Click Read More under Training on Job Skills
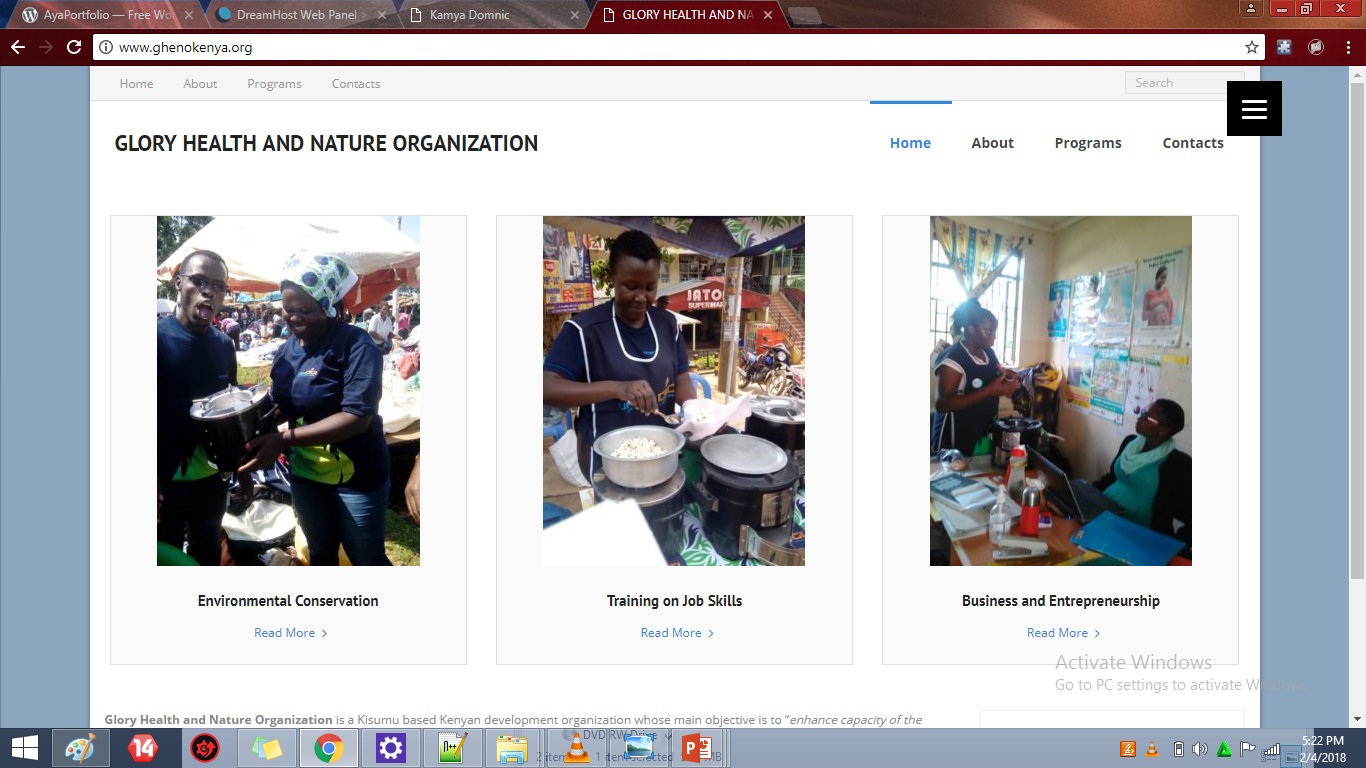This screenshot has height=768, width=1366. (x=677, y=633)
